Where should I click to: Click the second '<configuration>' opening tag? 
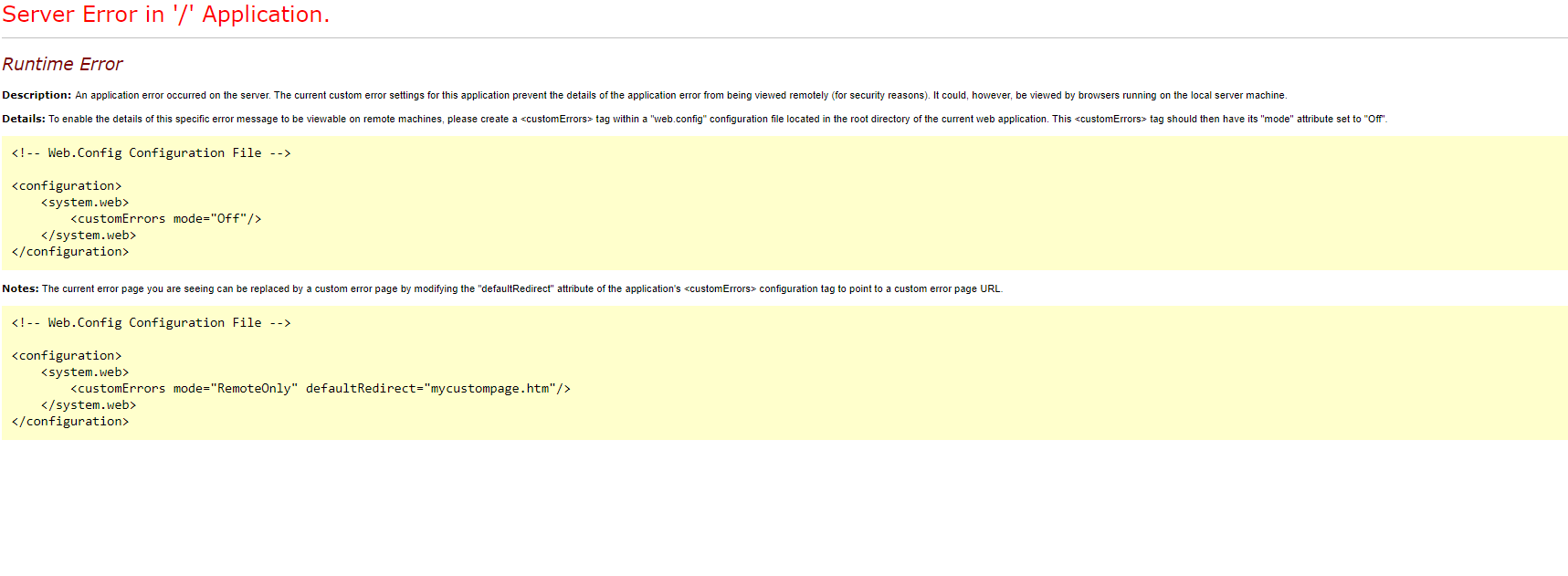pos(67,356)
